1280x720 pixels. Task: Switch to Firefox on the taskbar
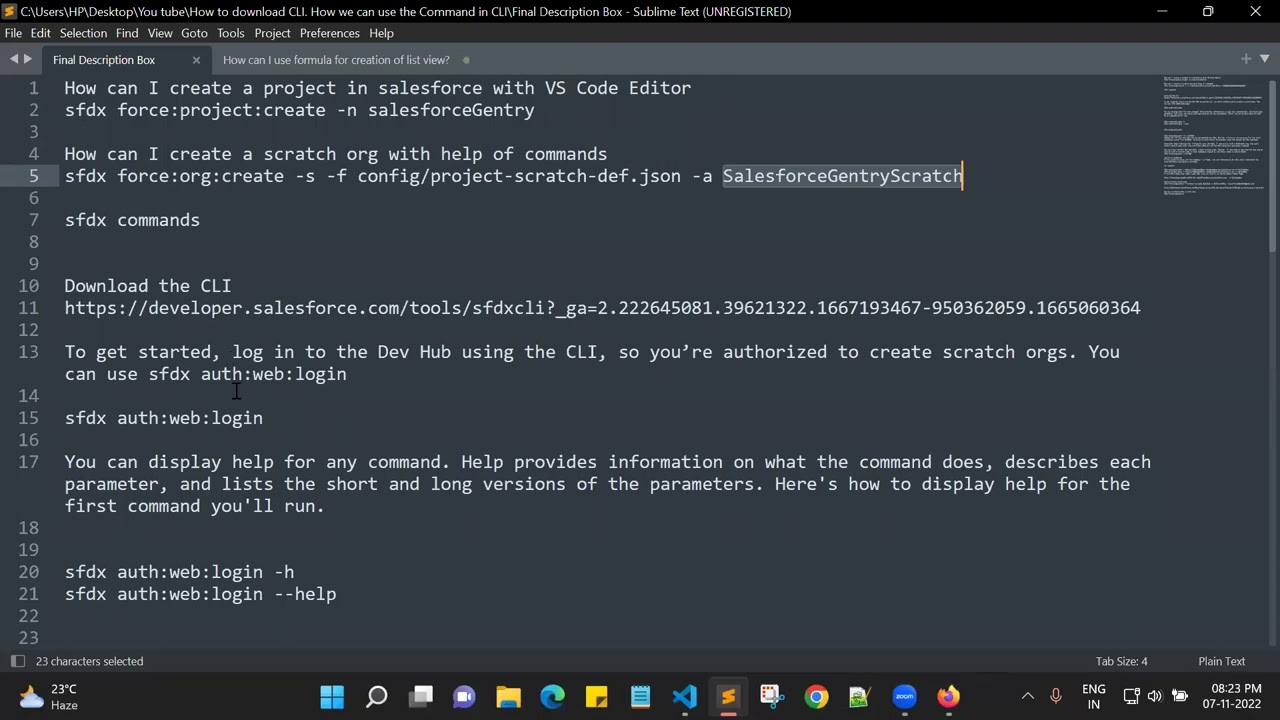pos(948,696)
